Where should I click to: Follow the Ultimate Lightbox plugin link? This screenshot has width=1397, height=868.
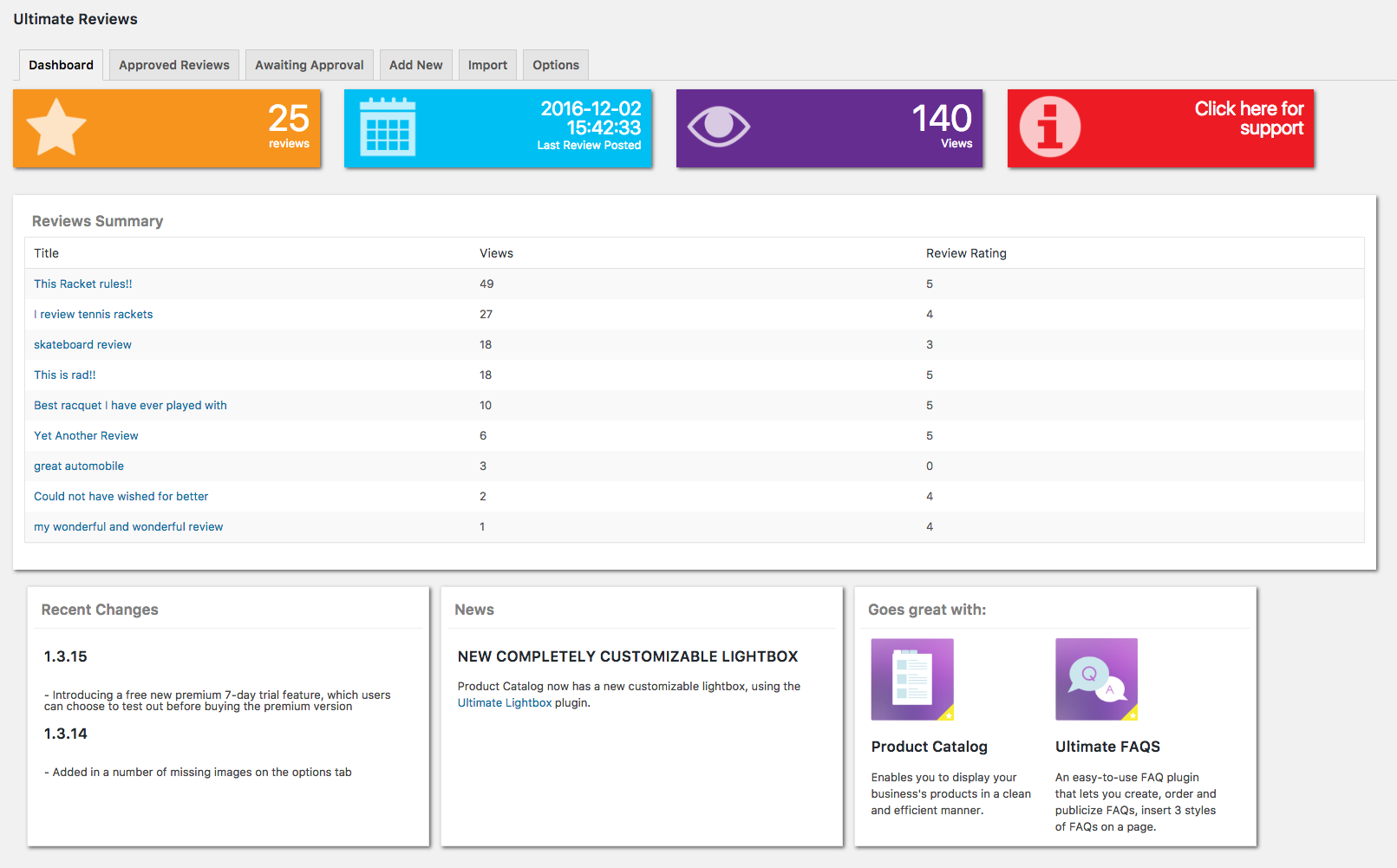(505, 703)
